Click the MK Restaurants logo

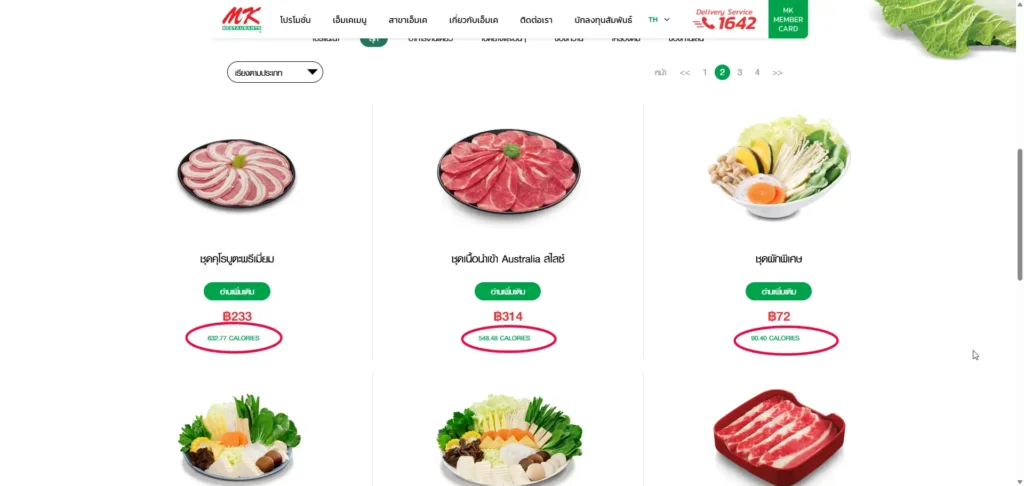point(241,19)
